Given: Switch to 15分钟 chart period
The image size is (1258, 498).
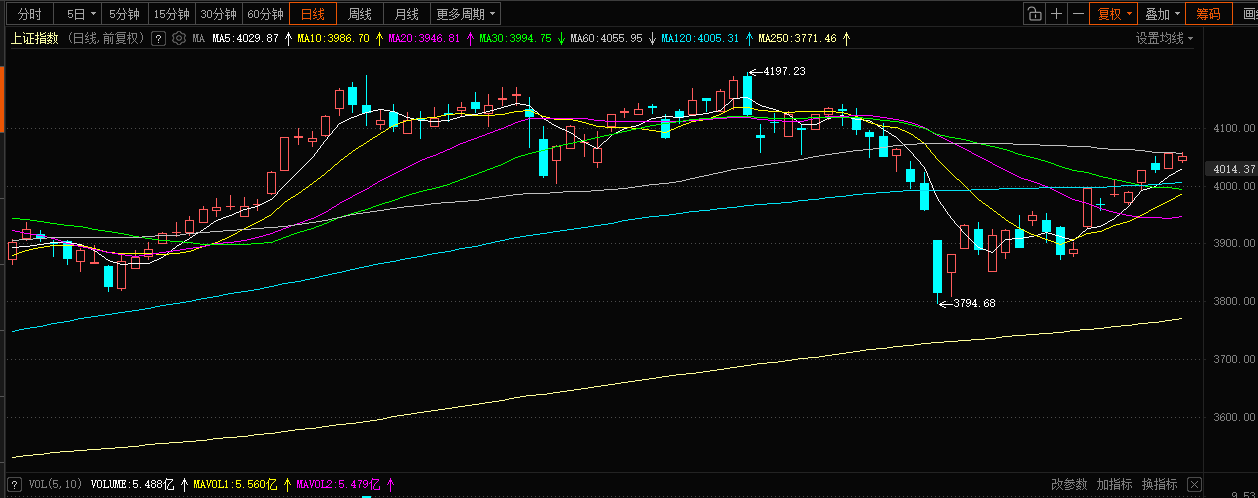Looking at the screenshot, I should 171,14.
